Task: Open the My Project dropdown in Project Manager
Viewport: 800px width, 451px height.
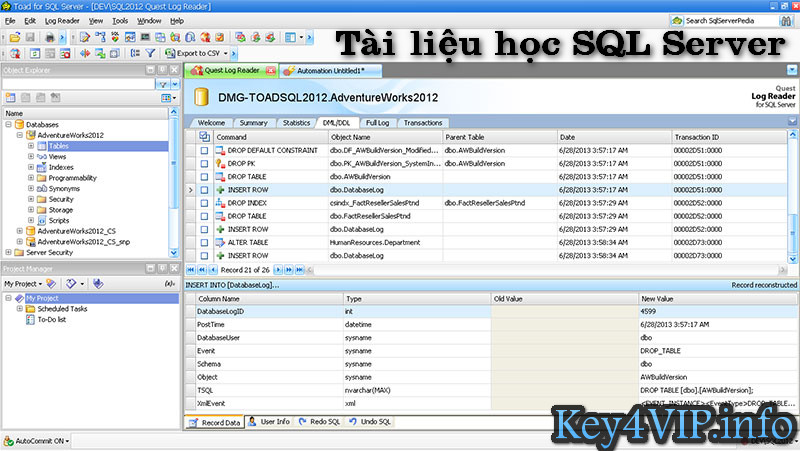Action: click(x=23, y=284)
